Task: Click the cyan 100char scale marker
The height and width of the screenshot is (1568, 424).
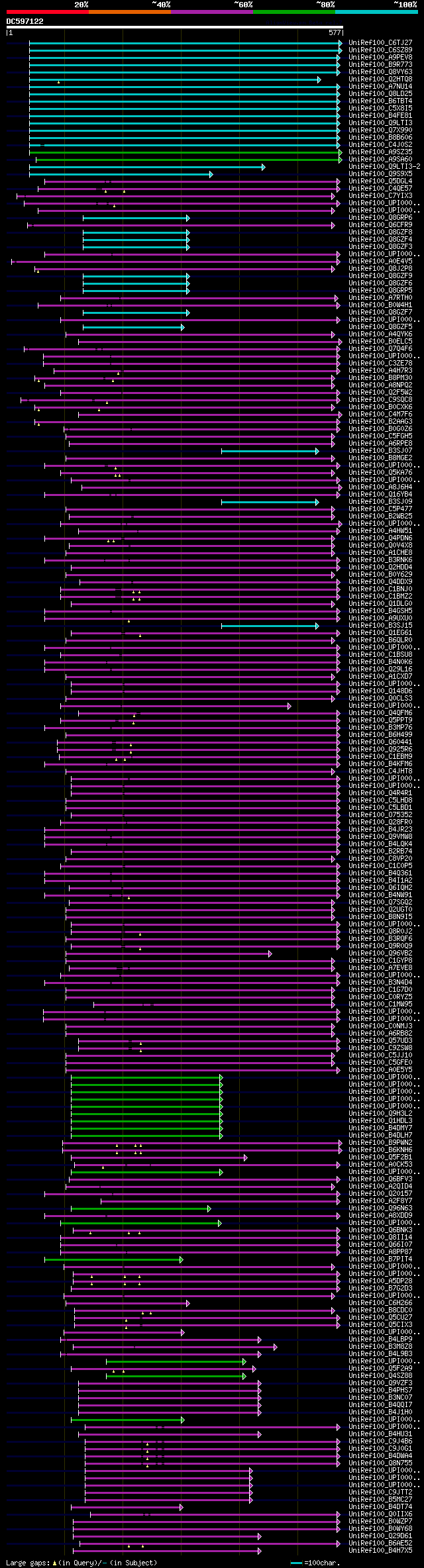Action: point(296,1563)
